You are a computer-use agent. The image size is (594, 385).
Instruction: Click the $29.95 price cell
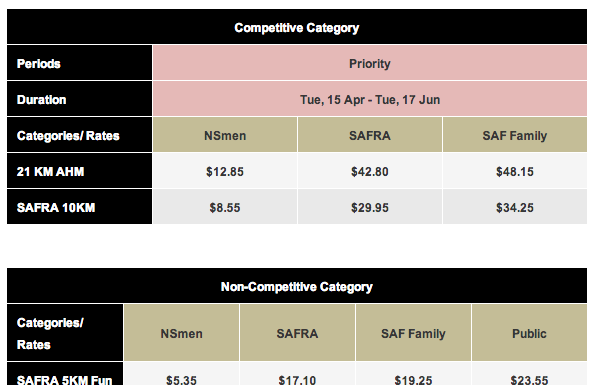(370, 207)
